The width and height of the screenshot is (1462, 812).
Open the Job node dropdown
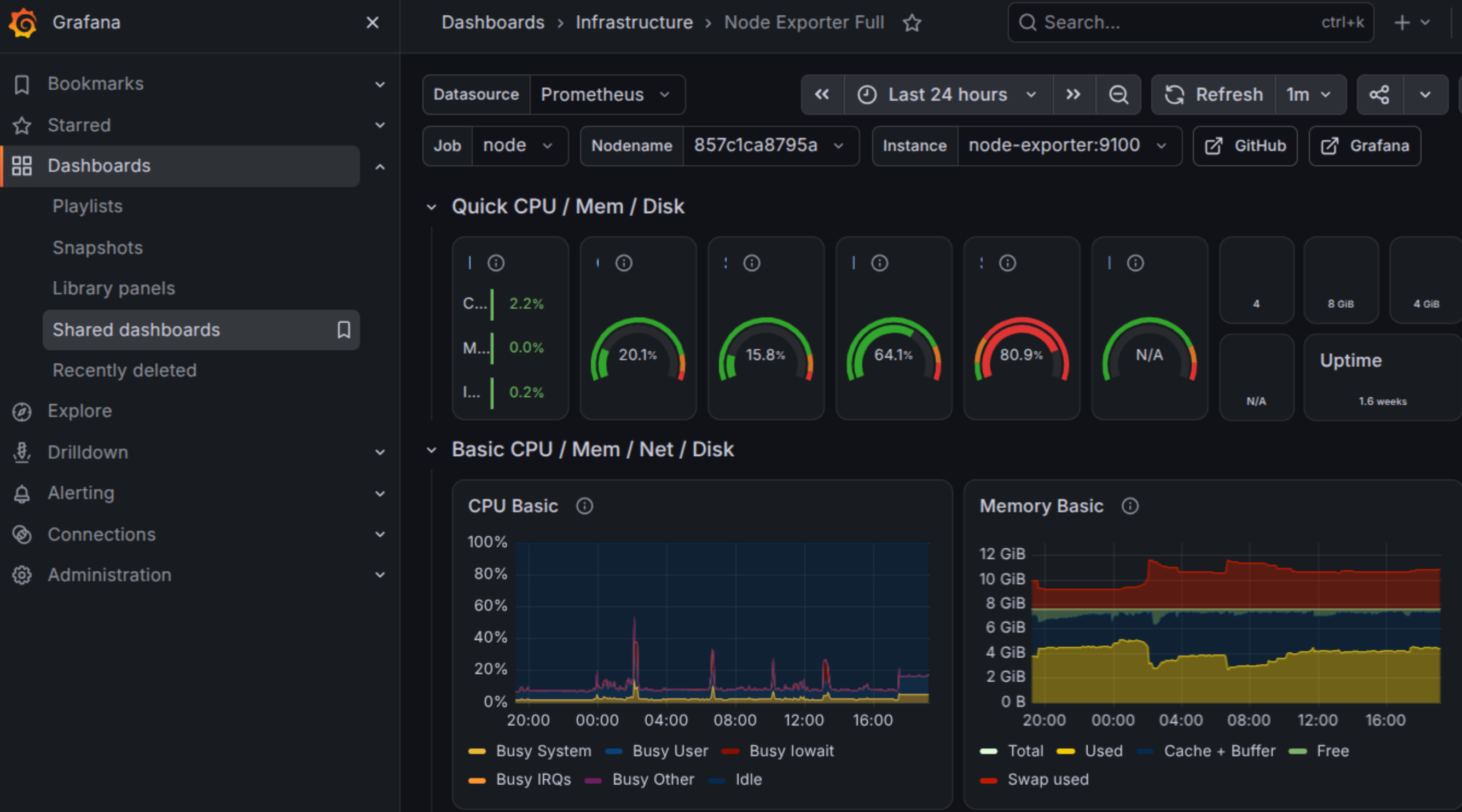519,146
